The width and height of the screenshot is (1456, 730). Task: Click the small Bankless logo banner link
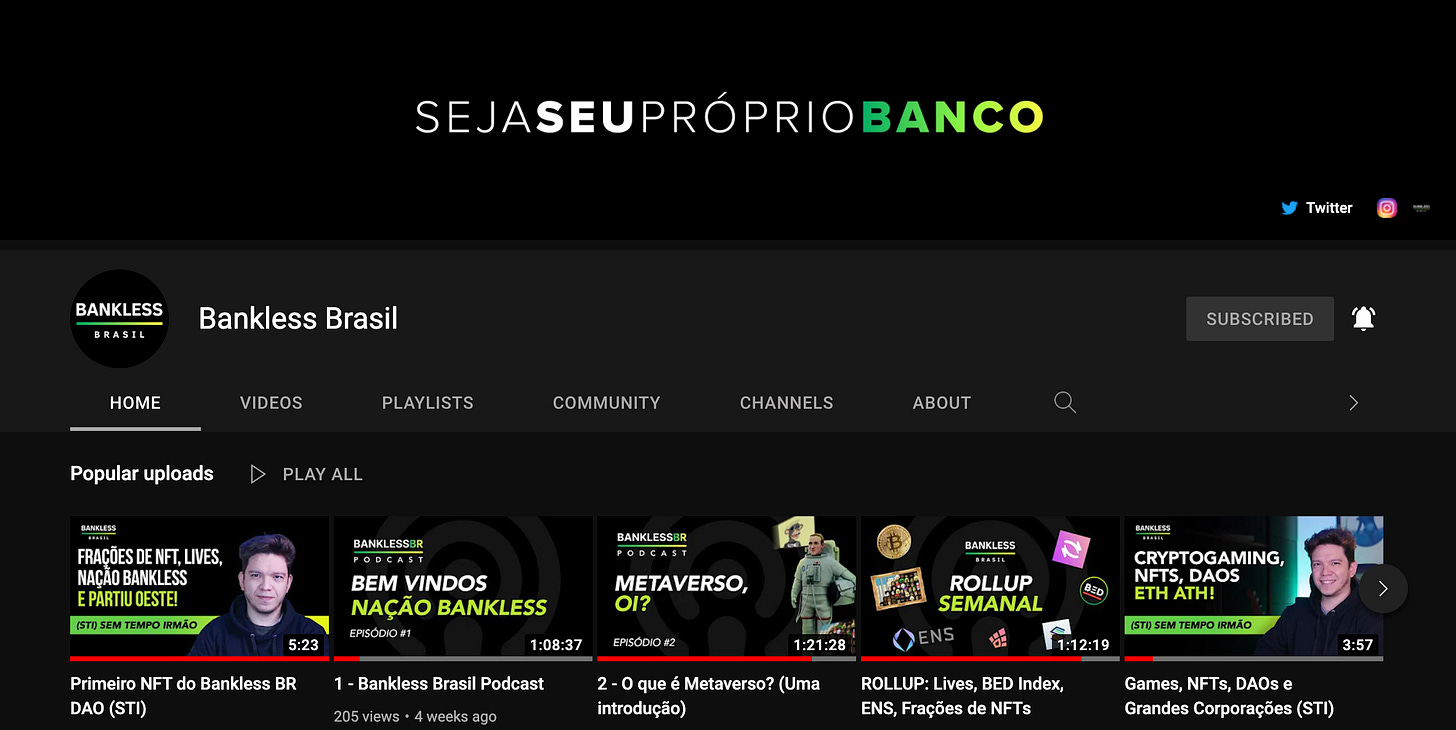pyautogui.click(x=1421, y=208)
